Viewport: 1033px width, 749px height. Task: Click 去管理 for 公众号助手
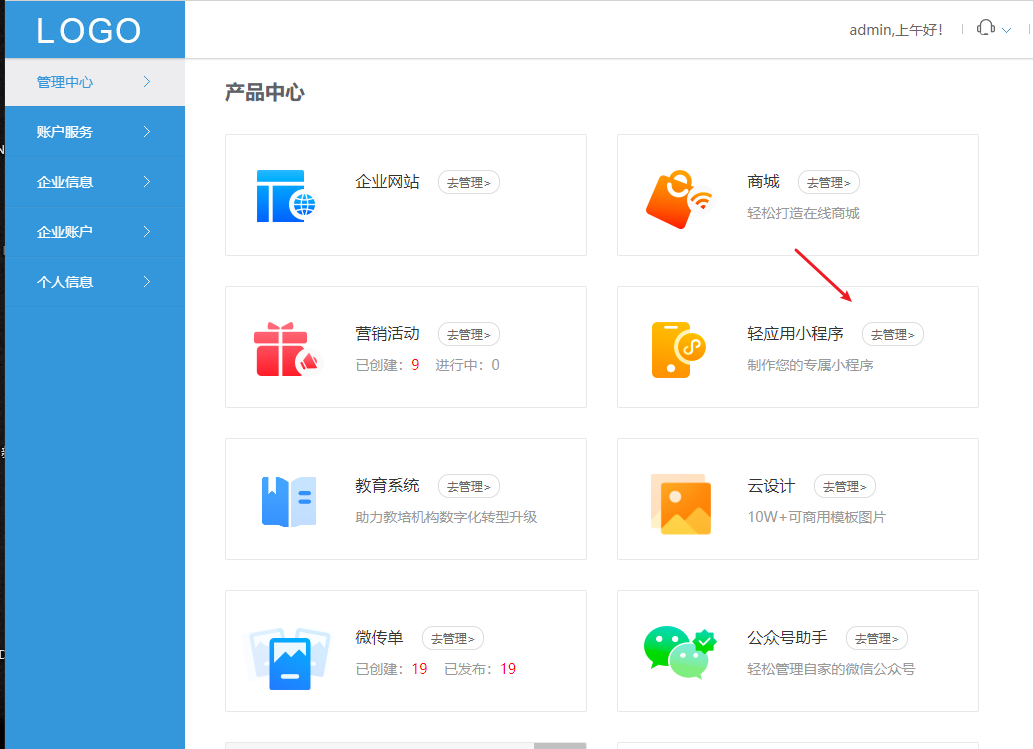(876, 638)
